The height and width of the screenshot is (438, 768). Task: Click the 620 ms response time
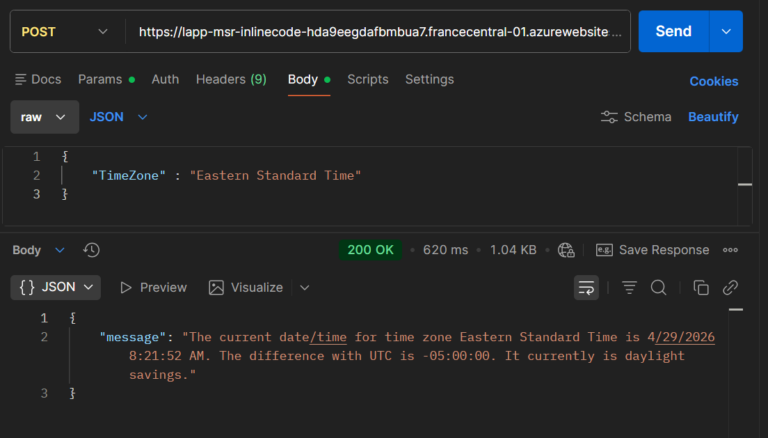click(445, 250)
